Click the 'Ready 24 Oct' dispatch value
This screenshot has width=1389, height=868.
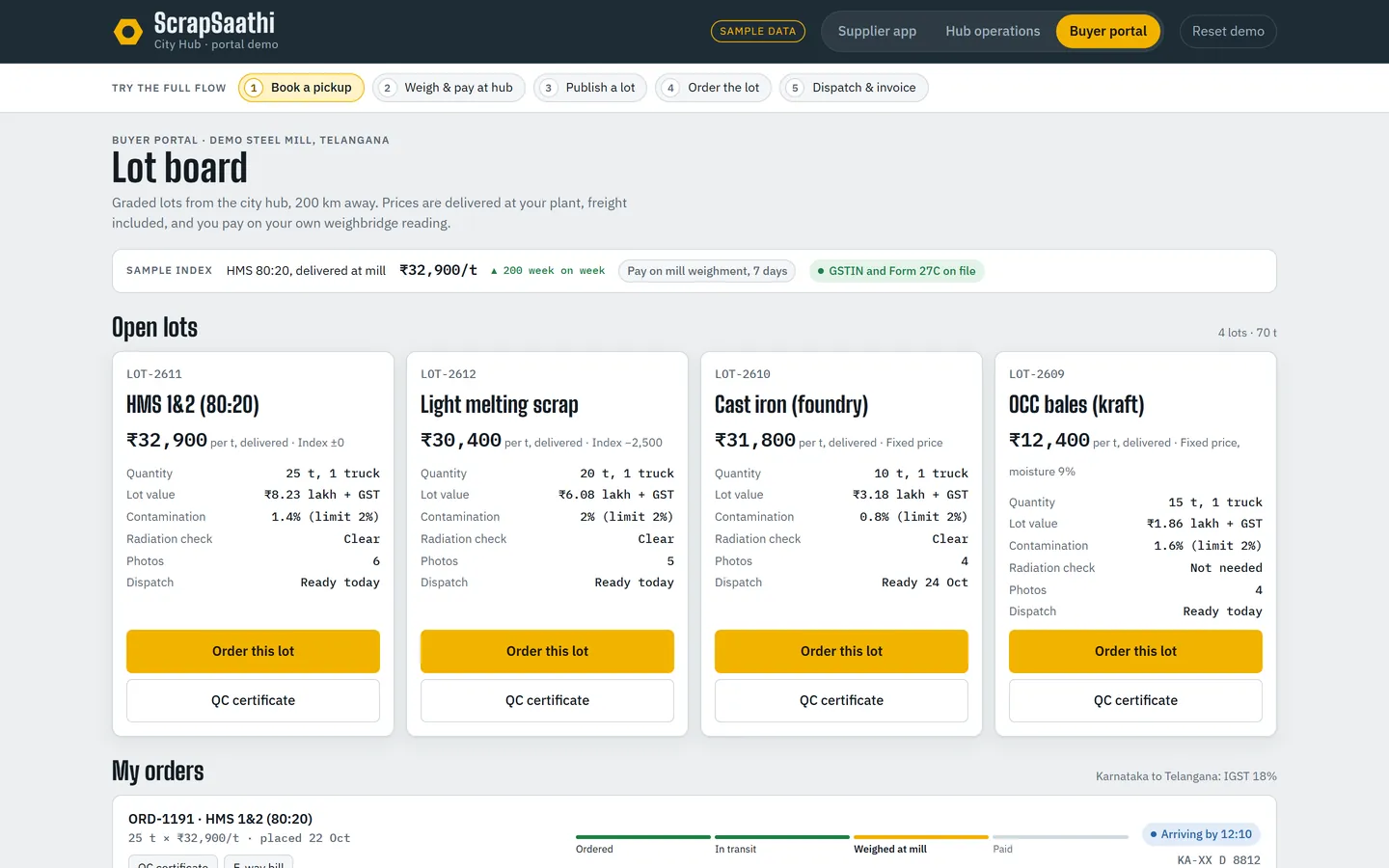[x=925, y=583]
